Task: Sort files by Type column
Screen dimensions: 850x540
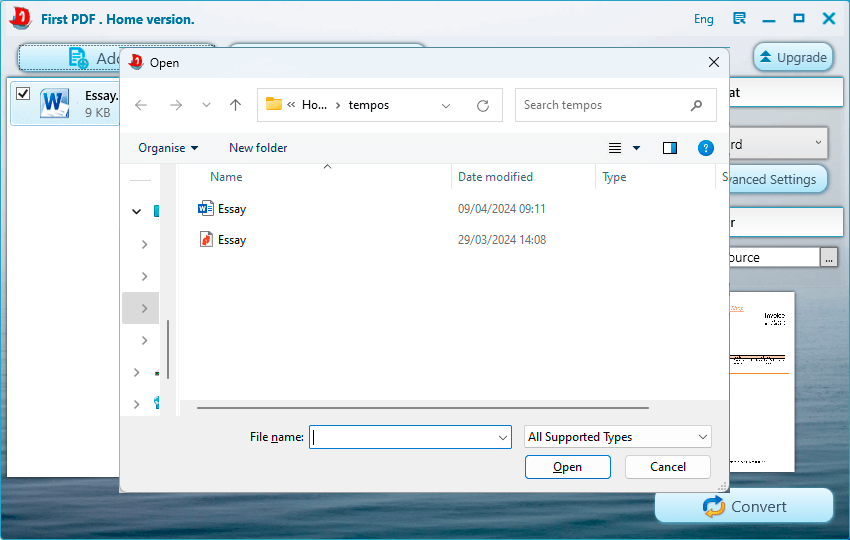Action: click(614, 177)
